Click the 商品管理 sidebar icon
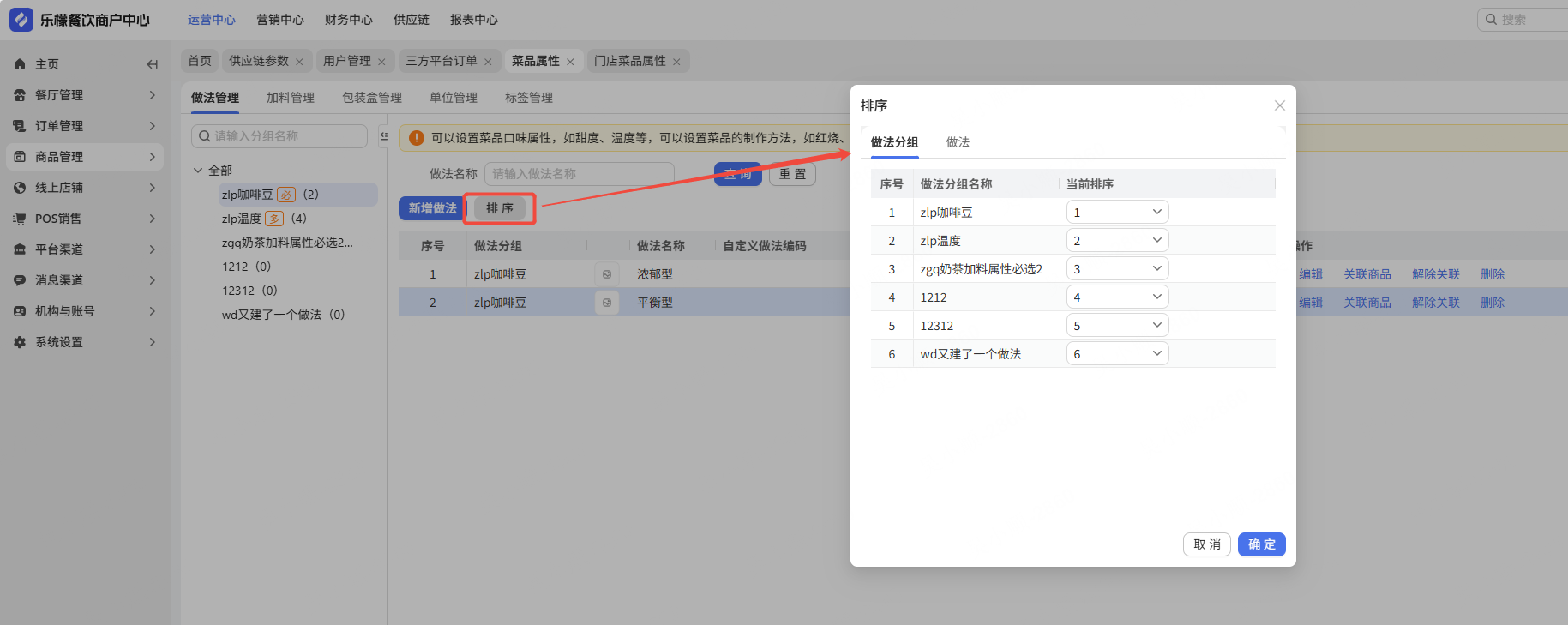 (x=20, y=157)
